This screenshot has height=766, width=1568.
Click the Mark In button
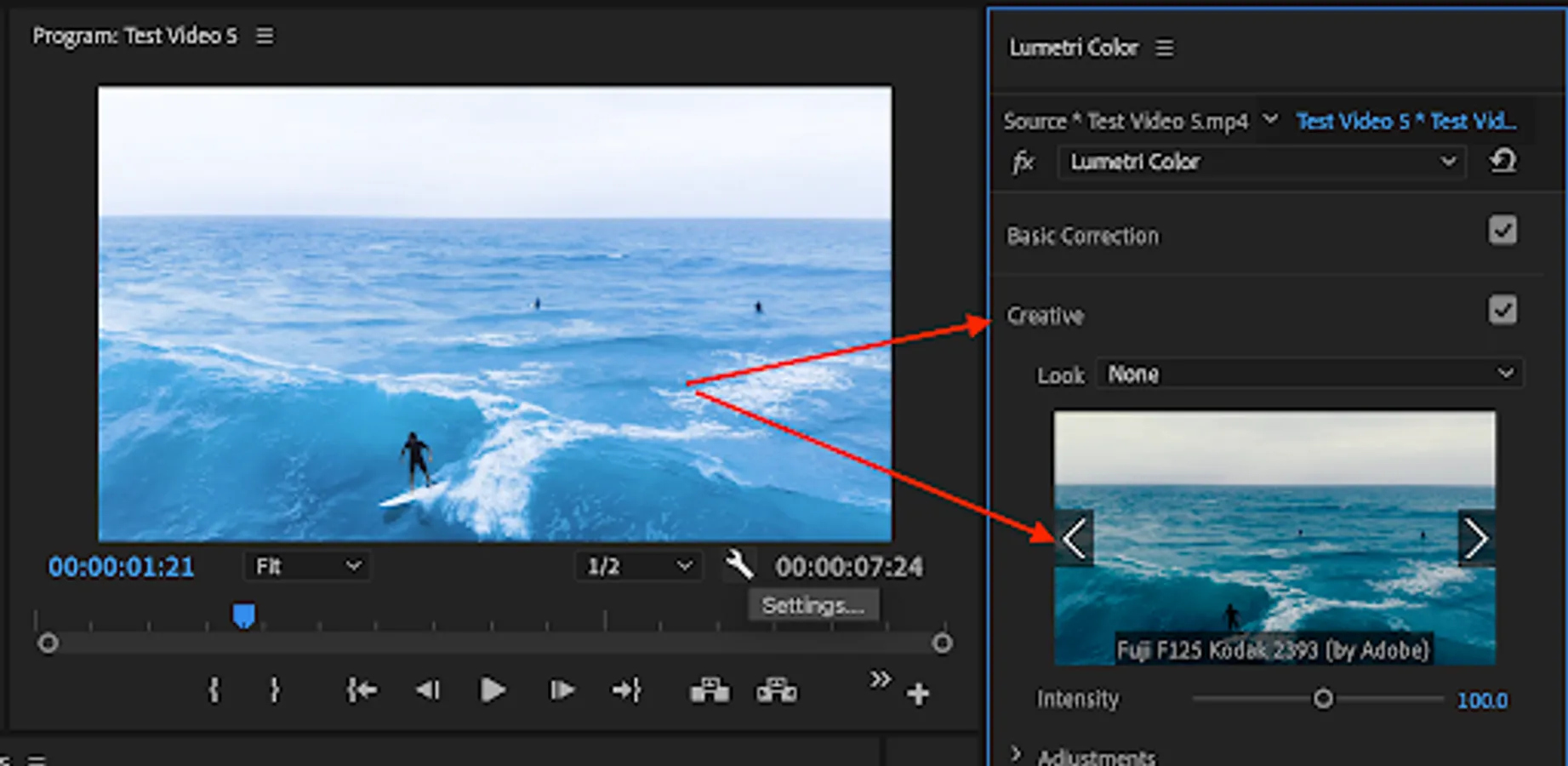tap(214, 690)
